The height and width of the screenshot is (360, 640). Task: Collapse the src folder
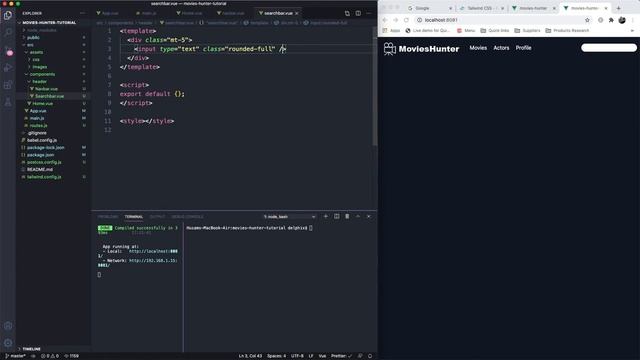pos(30,45)
